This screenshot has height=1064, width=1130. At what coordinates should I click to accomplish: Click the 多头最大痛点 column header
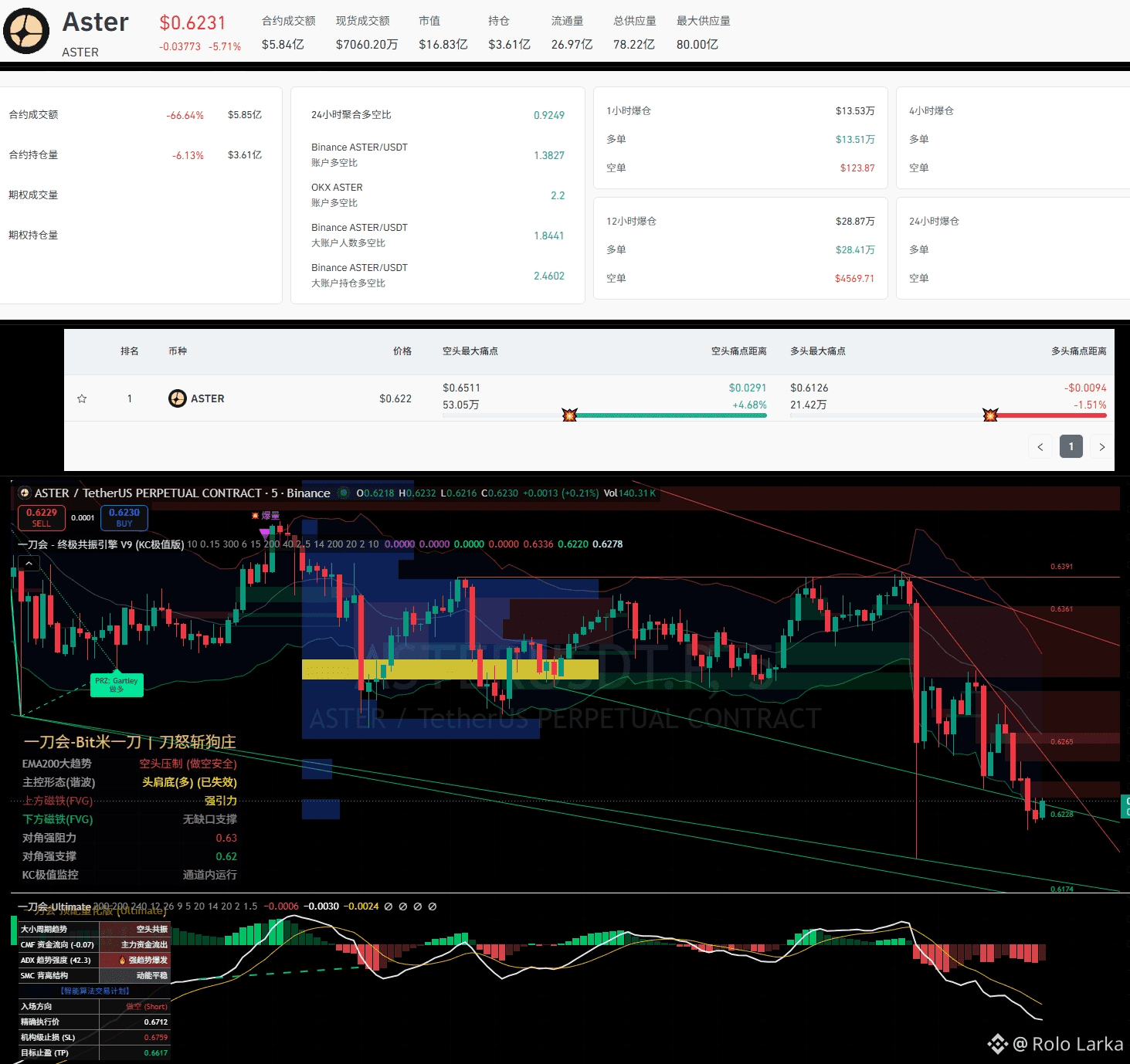(x=818, y=351)
